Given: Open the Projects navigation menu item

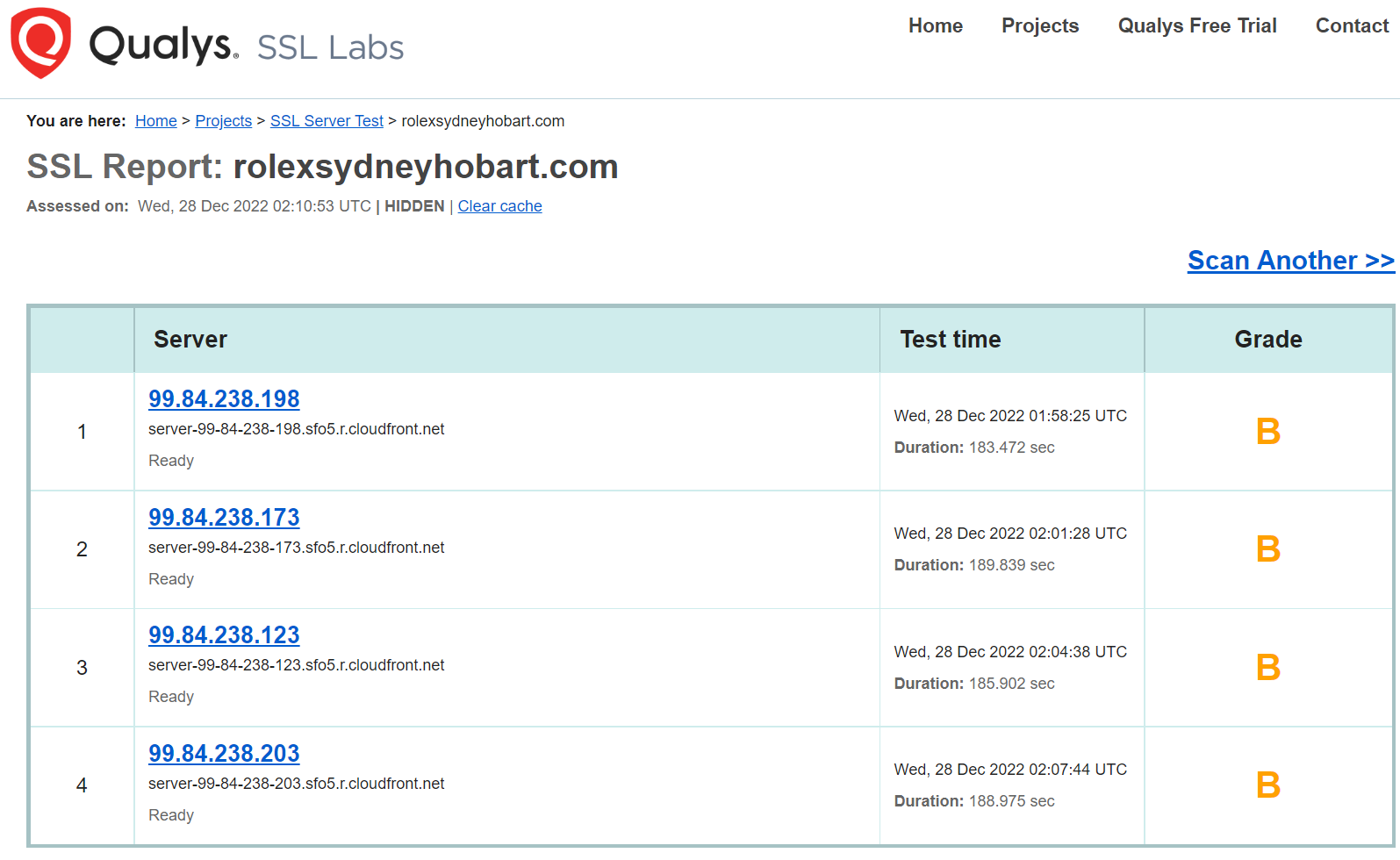Looking at the screenshot, I should (1039, 26).
